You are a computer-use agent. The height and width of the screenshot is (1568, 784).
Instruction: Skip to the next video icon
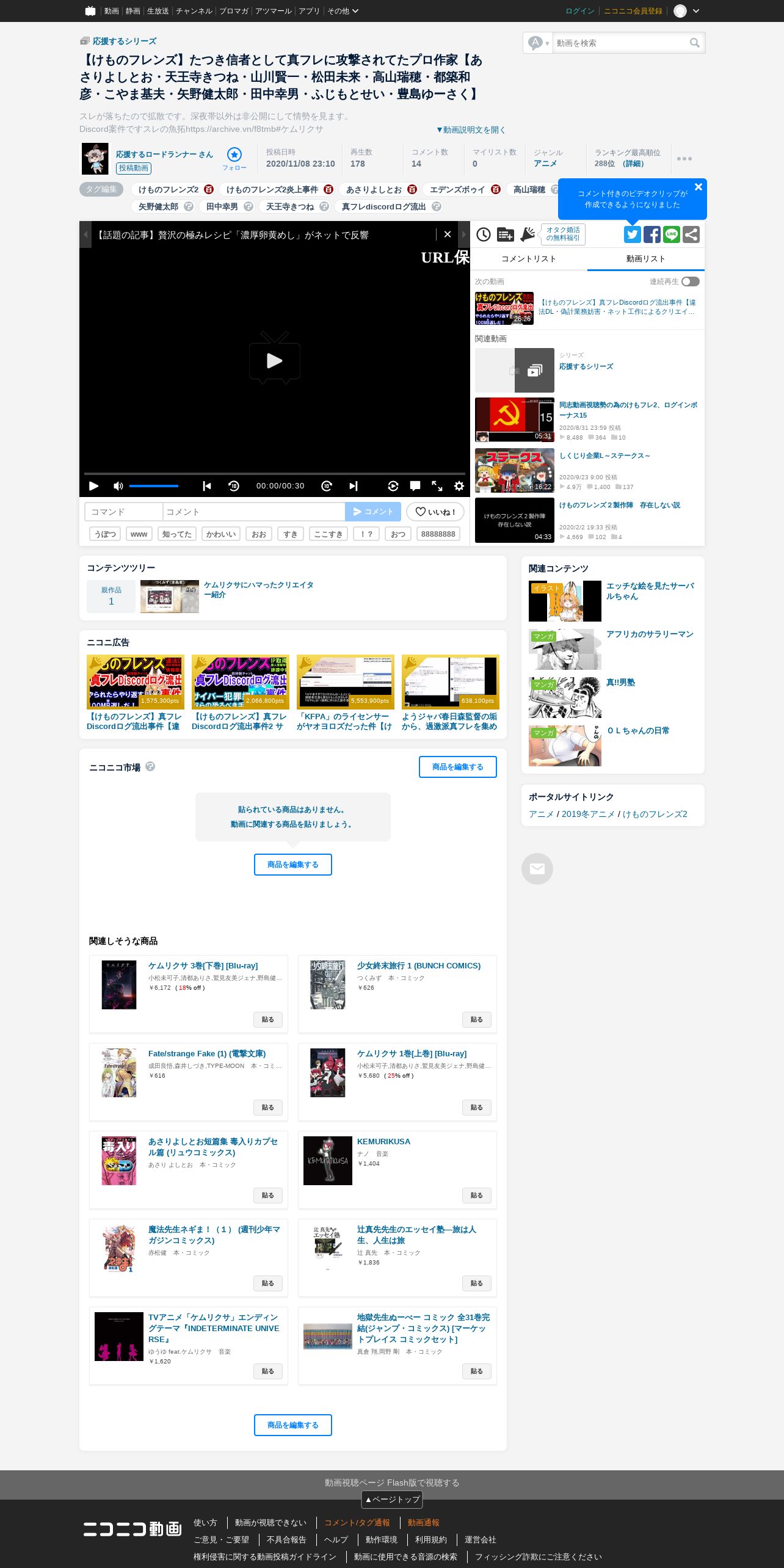click(354, 486)
